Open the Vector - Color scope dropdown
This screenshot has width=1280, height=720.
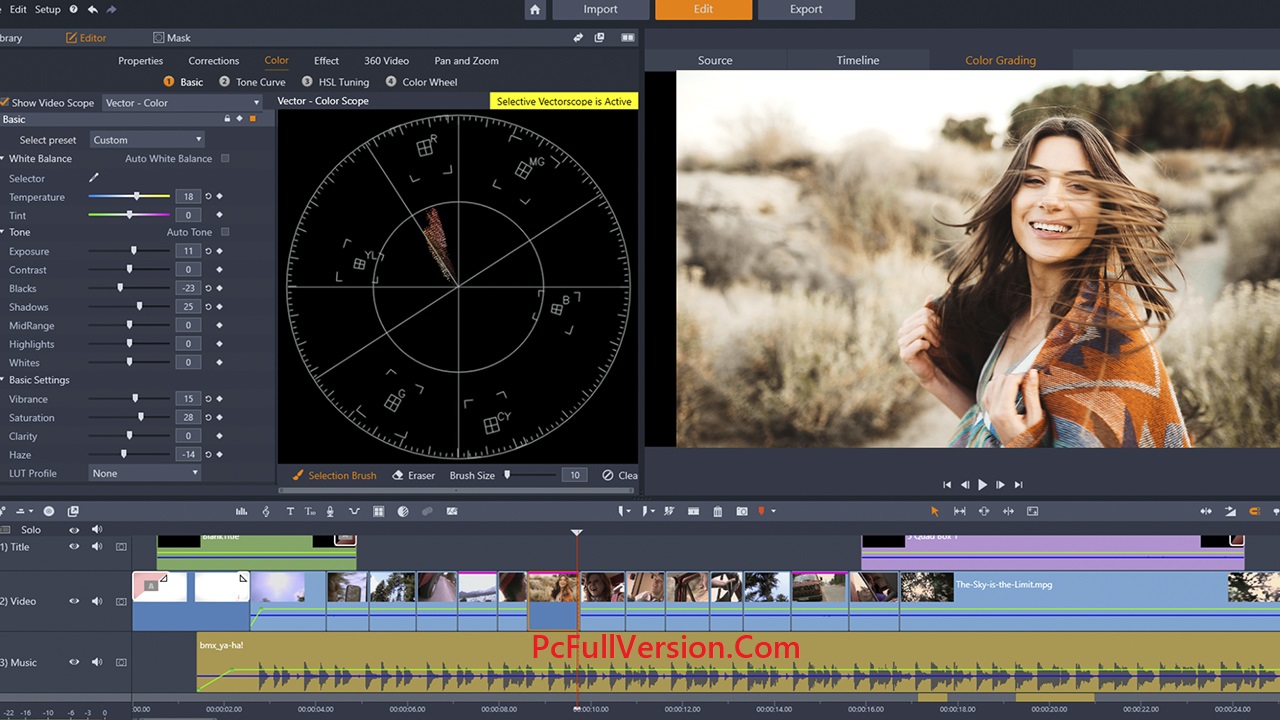coord(183,102)
